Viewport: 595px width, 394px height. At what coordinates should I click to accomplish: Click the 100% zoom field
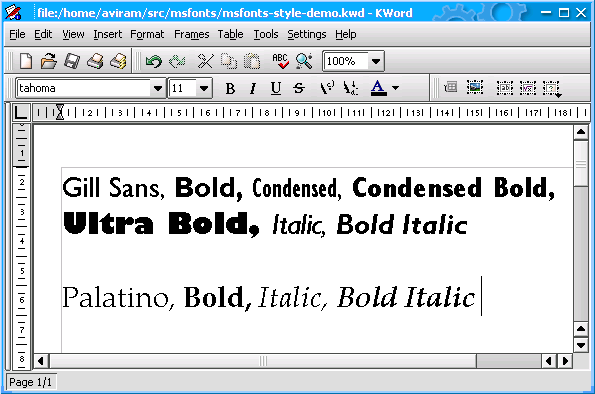coord(346,61)
